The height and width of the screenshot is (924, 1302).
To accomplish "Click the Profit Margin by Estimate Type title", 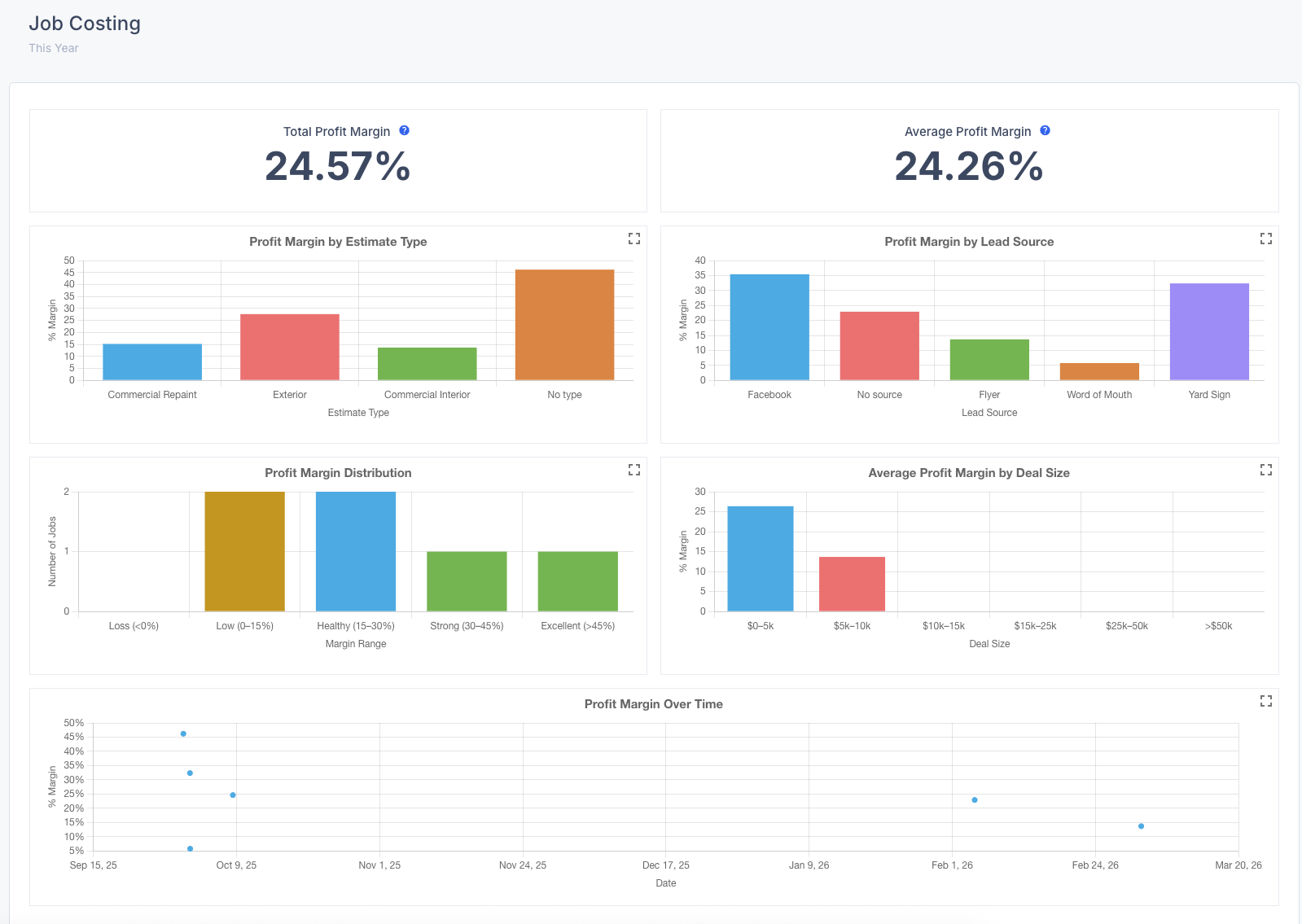I will point(338,242).
